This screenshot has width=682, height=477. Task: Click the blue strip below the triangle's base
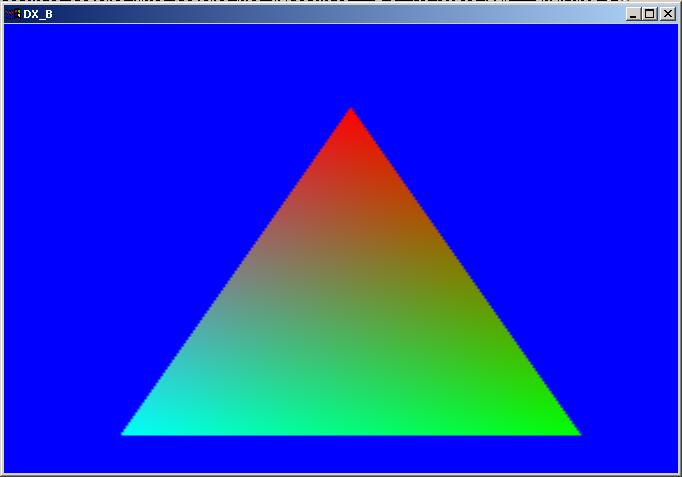click(x=350, y=455)
